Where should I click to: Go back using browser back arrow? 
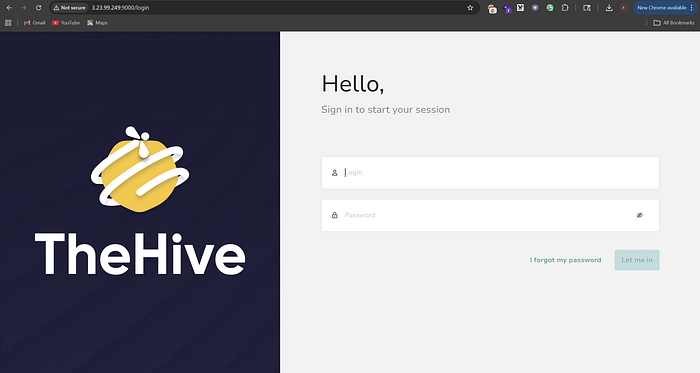tap(9, 8)
